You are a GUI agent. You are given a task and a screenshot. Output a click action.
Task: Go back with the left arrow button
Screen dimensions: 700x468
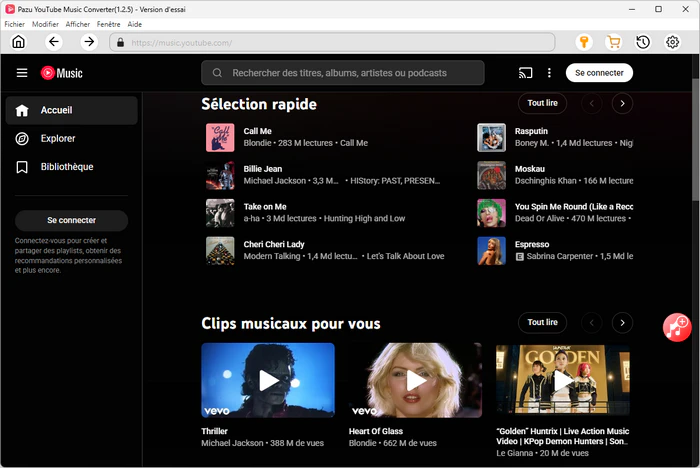point(54,42)
